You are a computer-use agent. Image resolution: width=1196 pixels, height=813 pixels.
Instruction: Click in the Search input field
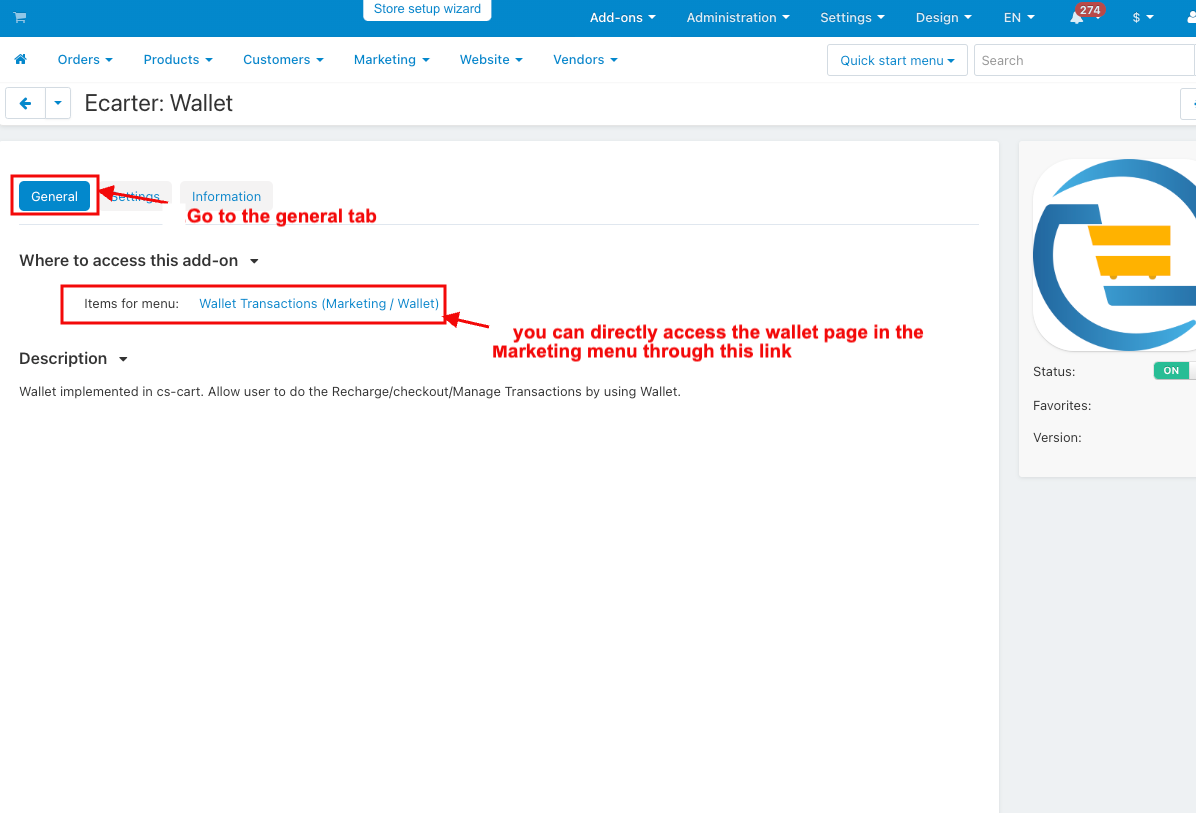pos(1084,60)
